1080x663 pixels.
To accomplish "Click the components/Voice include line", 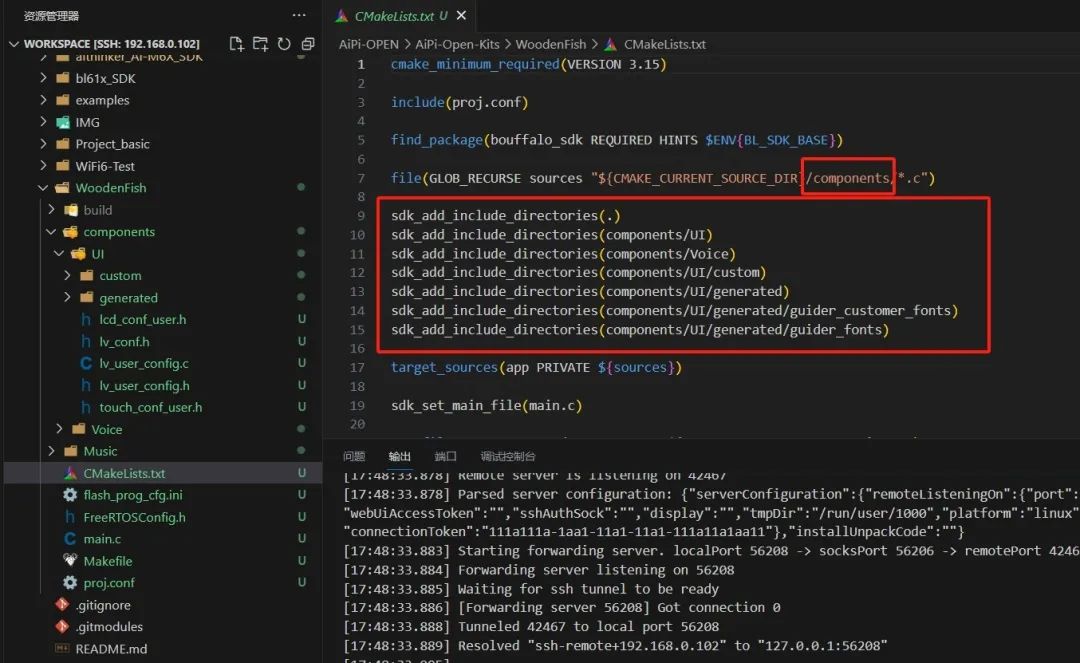I will point(563,253).
